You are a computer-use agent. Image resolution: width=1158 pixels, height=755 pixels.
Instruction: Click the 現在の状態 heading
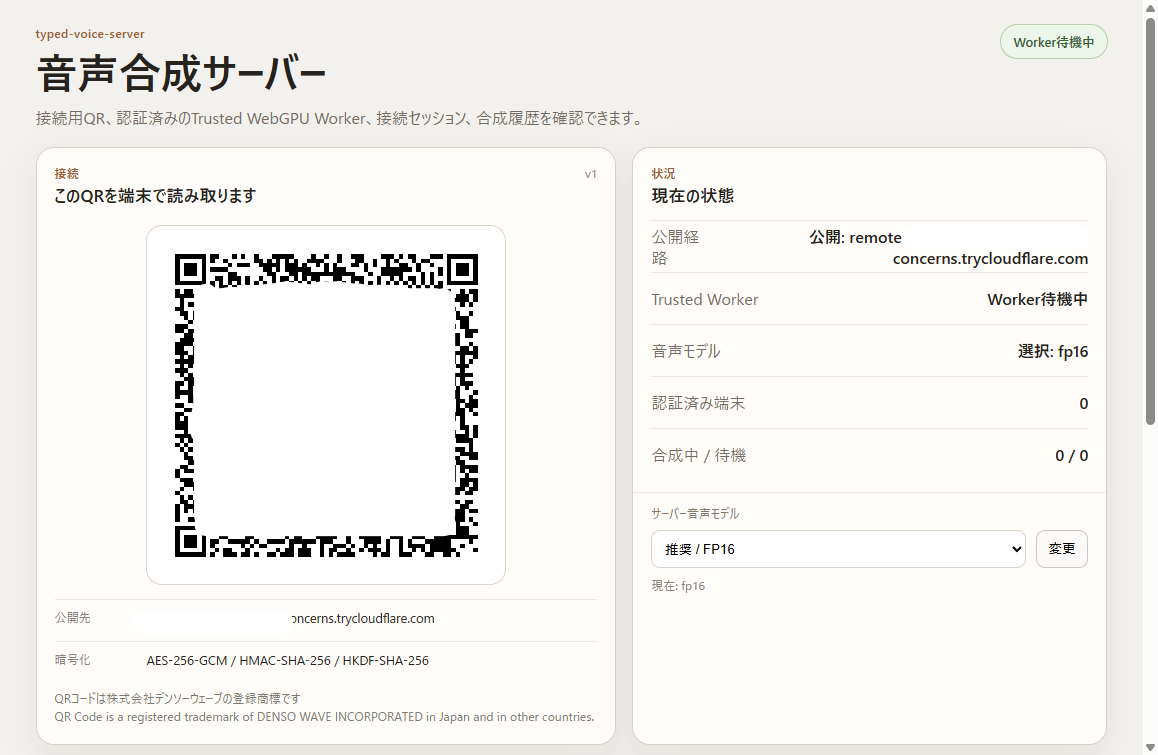(693, 196)
